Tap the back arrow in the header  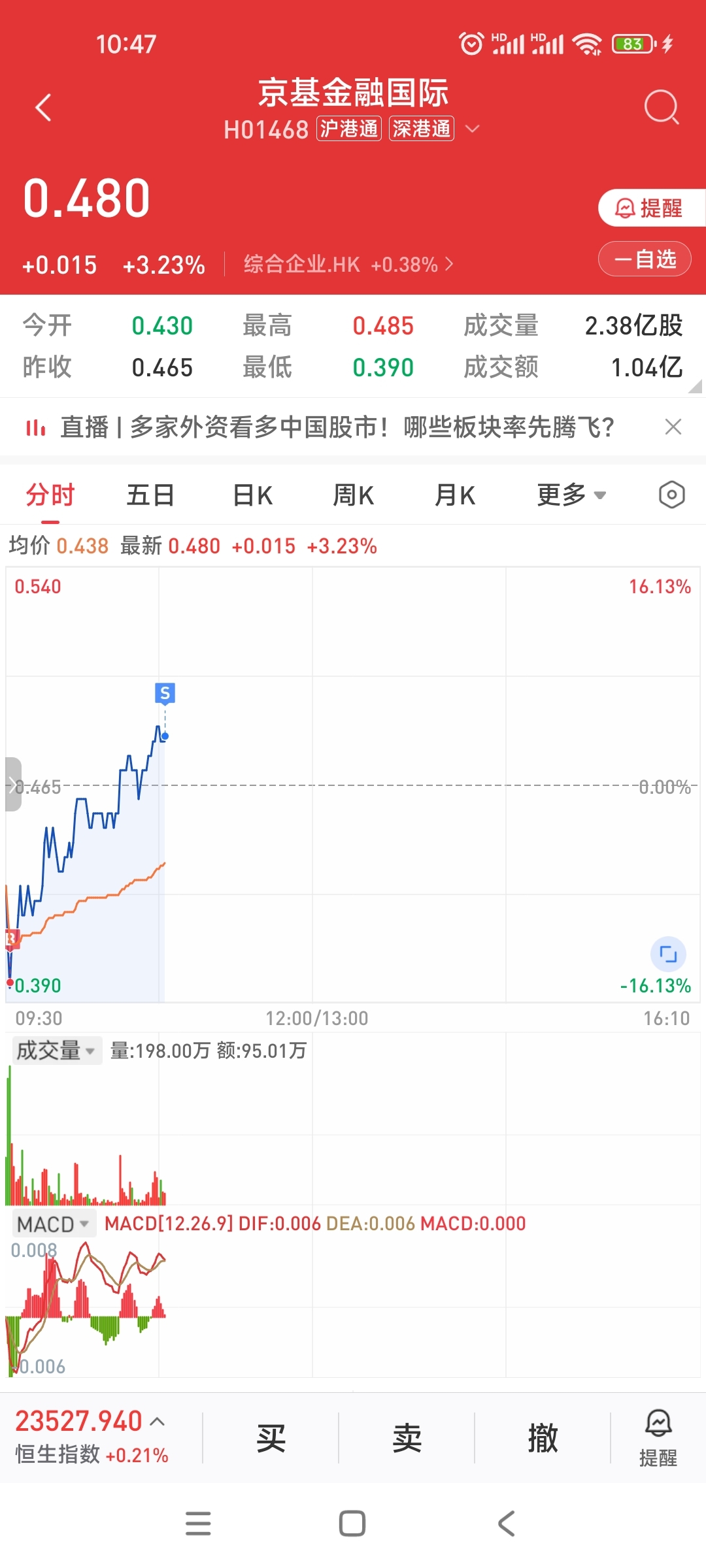tap(43, 108)
